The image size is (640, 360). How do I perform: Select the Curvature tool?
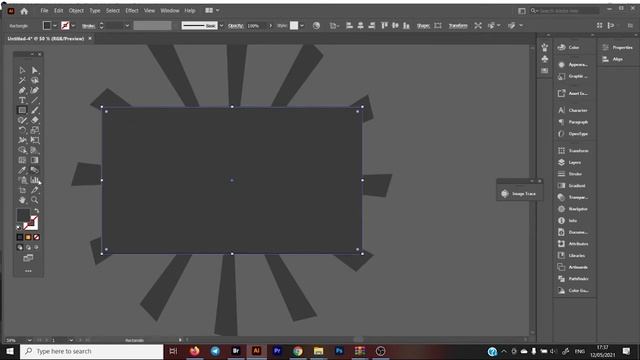coord(35,90)
